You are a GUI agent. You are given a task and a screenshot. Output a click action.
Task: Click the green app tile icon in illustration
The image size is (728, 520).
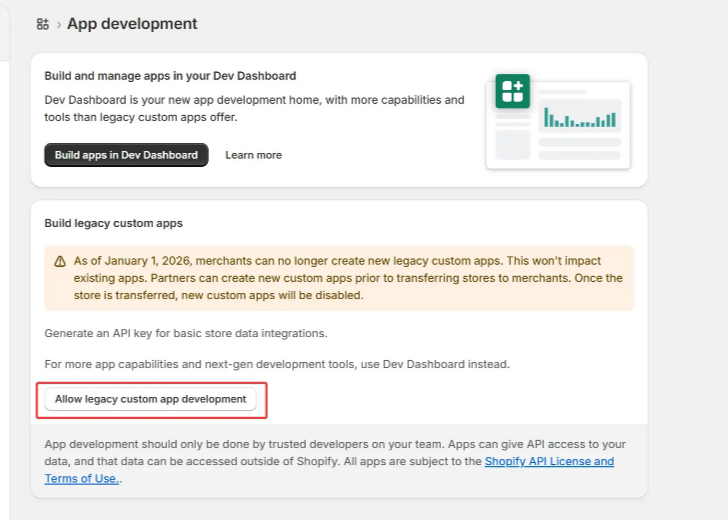point(513,91)
